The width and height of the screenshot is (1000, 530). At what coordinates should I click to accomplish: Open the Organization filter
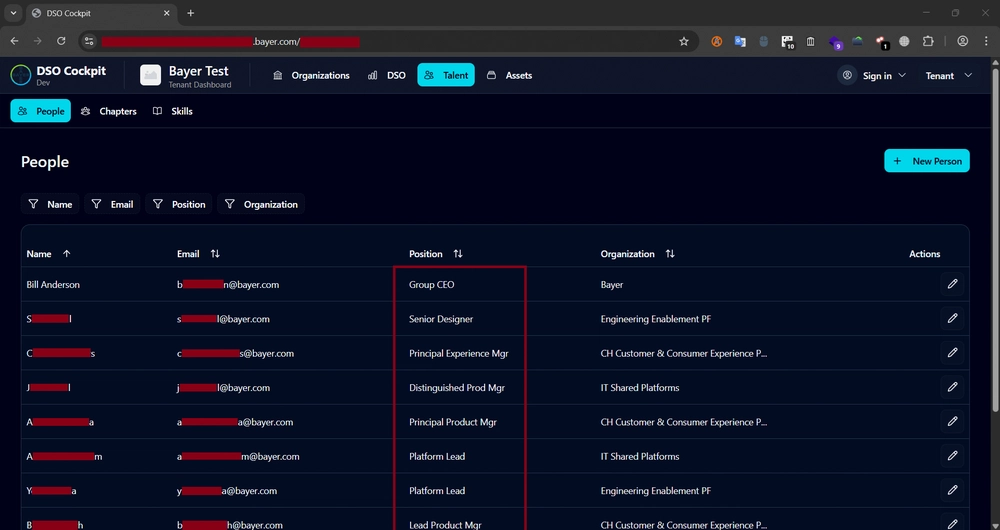pyautogui.click(x=261, y=204)
